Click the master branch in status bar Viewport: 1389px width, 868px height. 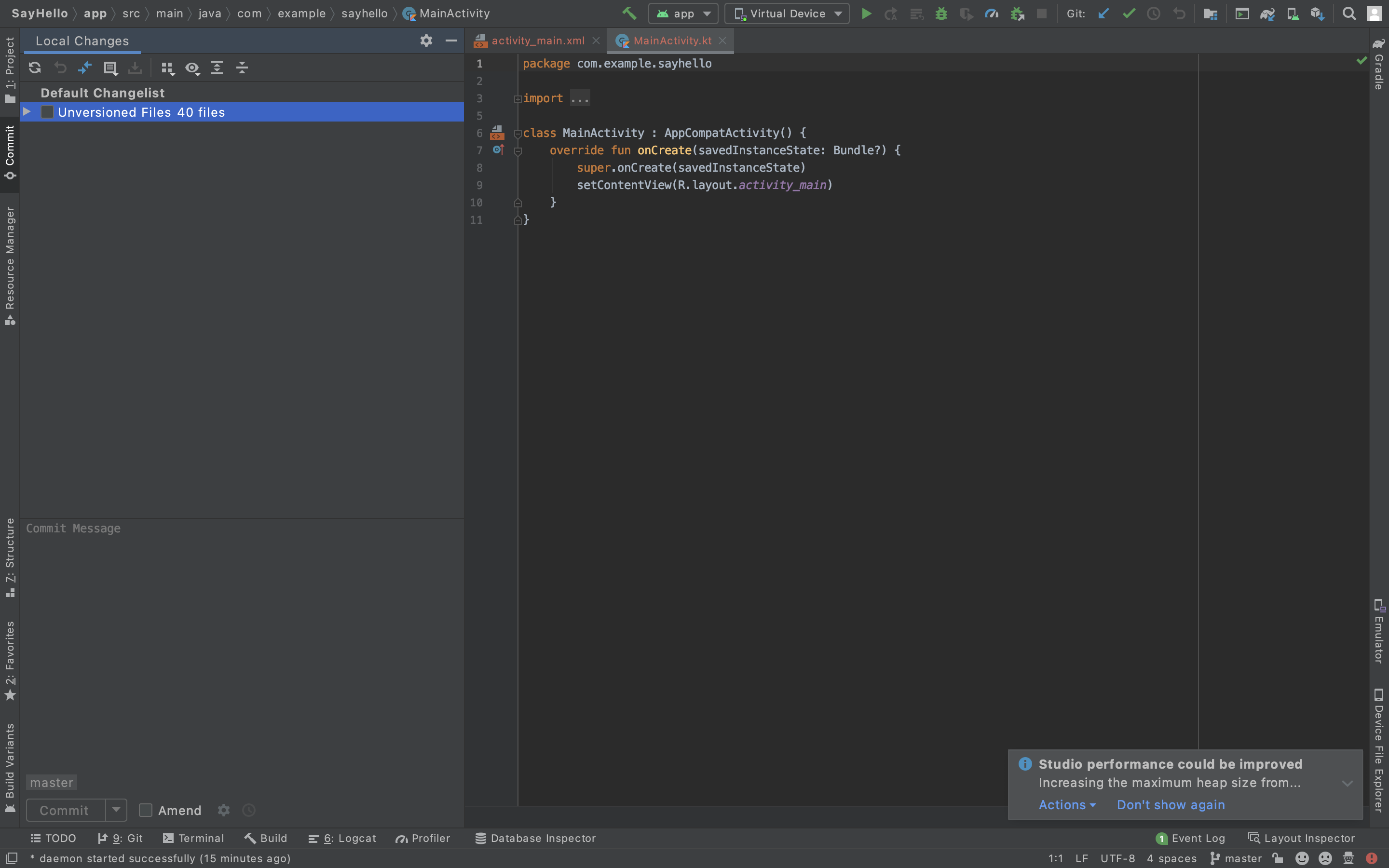coord(1236,858)
